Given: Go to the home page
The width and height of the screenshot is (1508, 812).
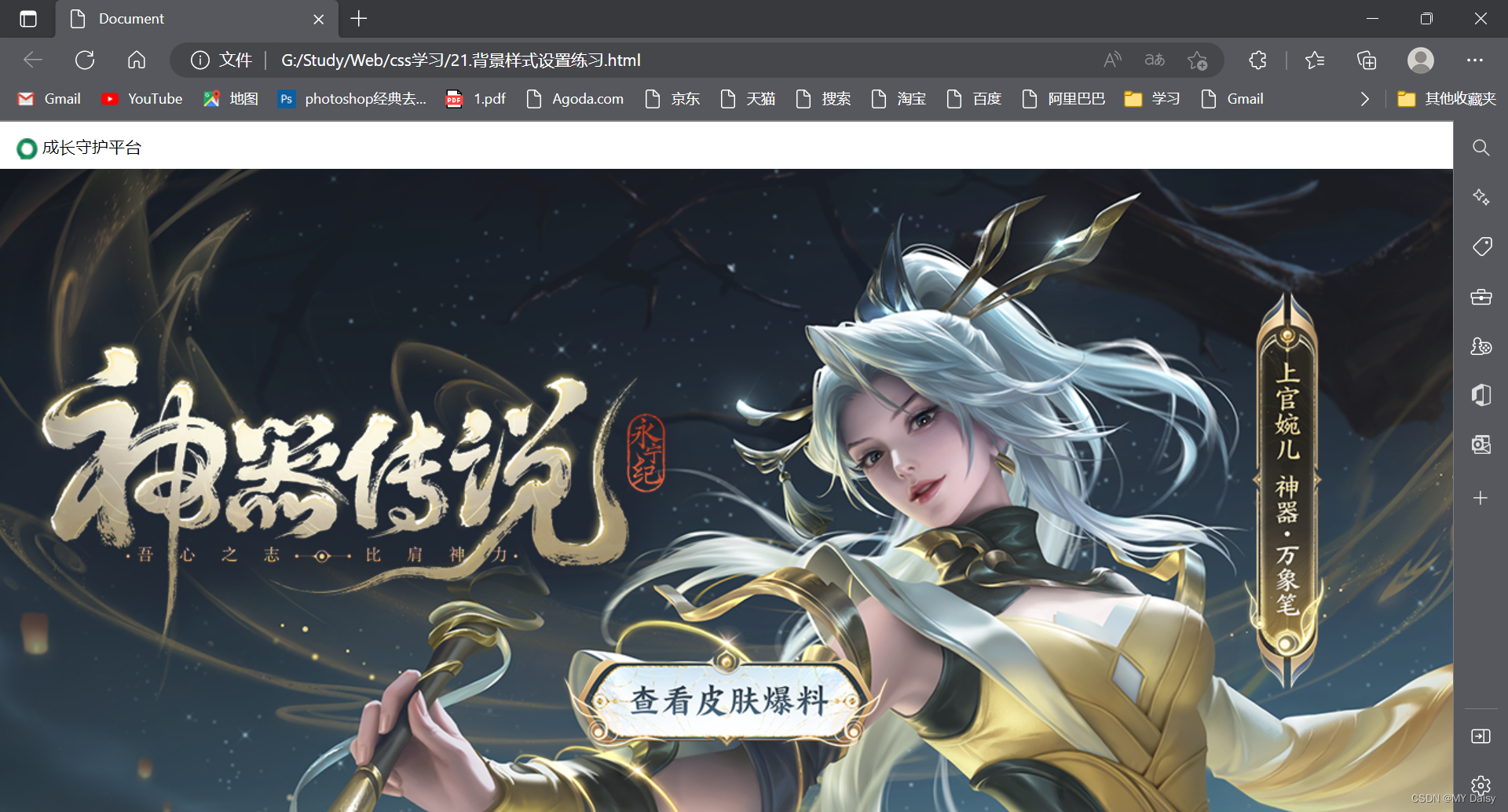Looking at the screenshot, I should point(137,60).
